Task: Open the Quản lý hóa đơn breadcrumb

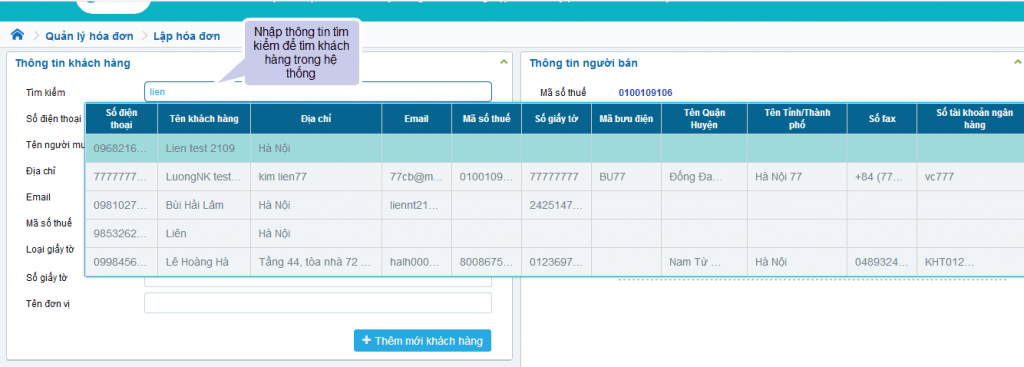Action: tap(89, 36)
